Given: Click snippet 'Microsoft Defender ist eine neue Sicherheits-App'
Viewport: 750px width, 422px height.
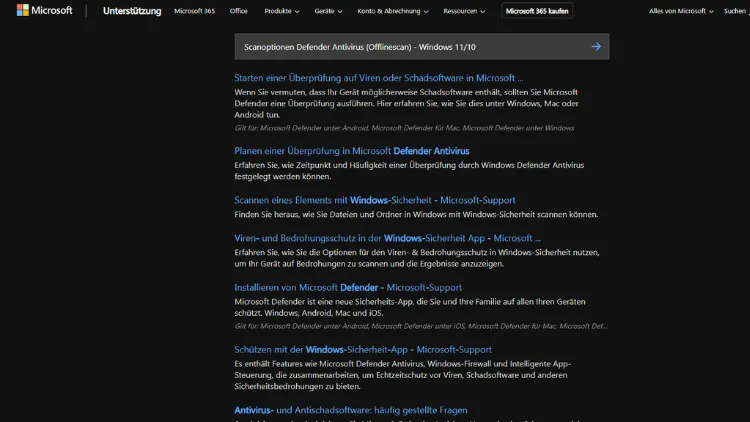Looking at the screenshot, I should coord(410,307).
